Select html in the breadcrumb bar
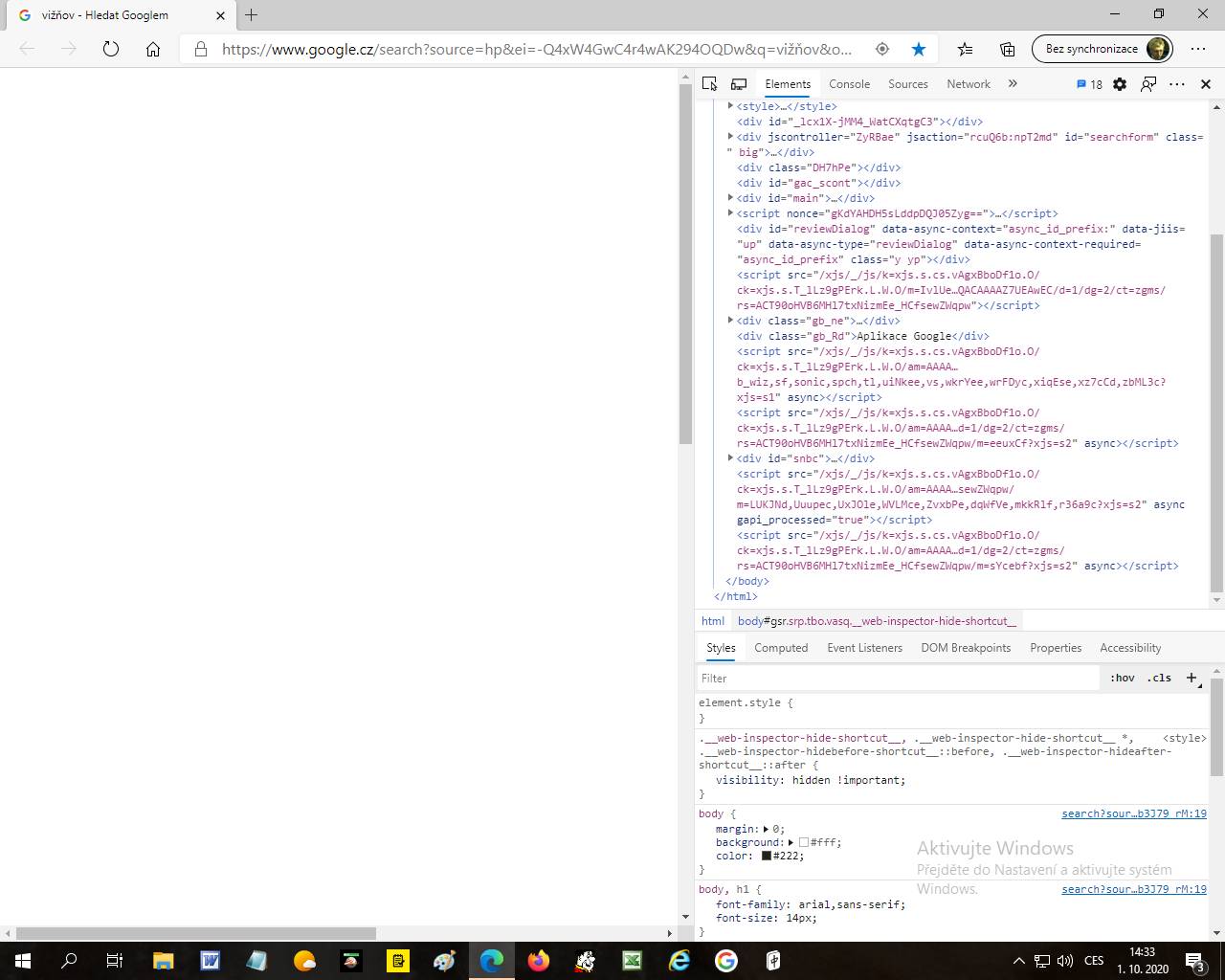This screenshot has height=980, width=1225. pos(713,621)
